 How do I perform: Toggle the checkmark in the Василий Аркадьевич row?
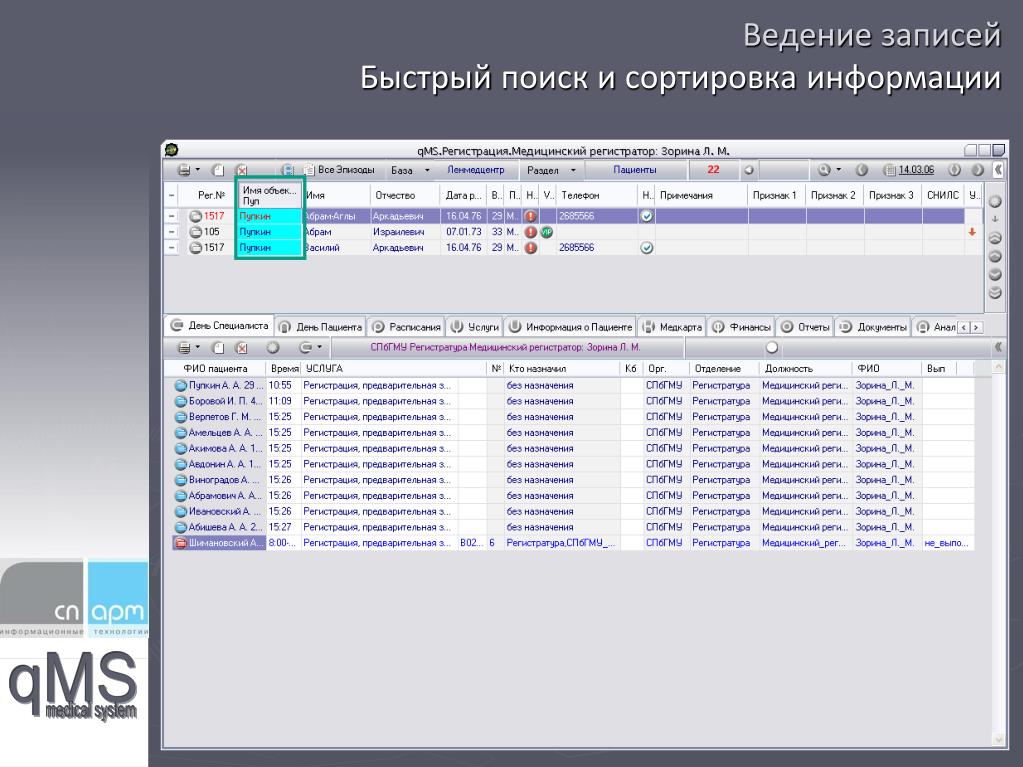(x=647, y=248)
